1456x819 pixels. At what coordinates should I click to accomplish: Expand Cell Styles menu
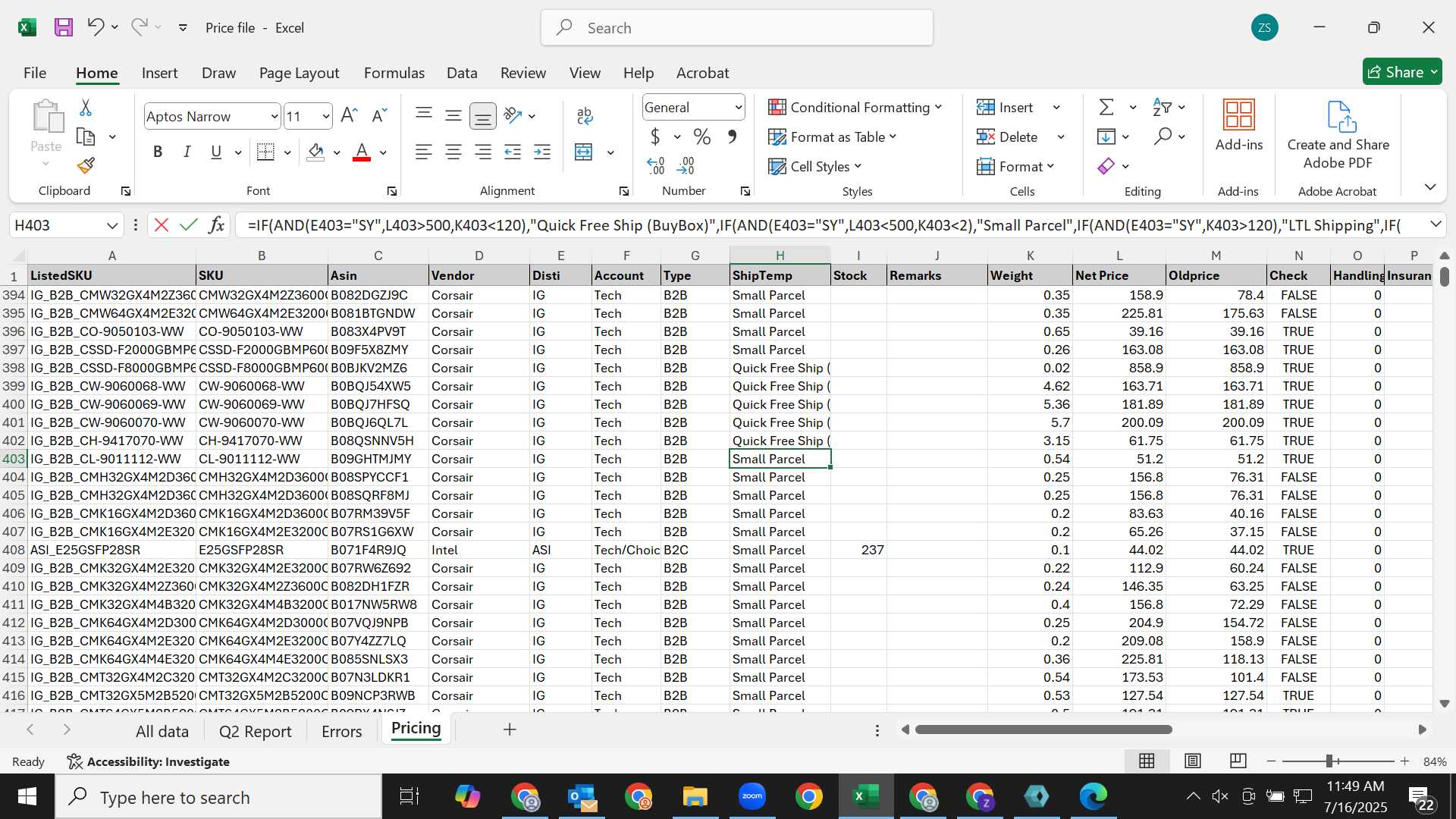click(858, 166)
